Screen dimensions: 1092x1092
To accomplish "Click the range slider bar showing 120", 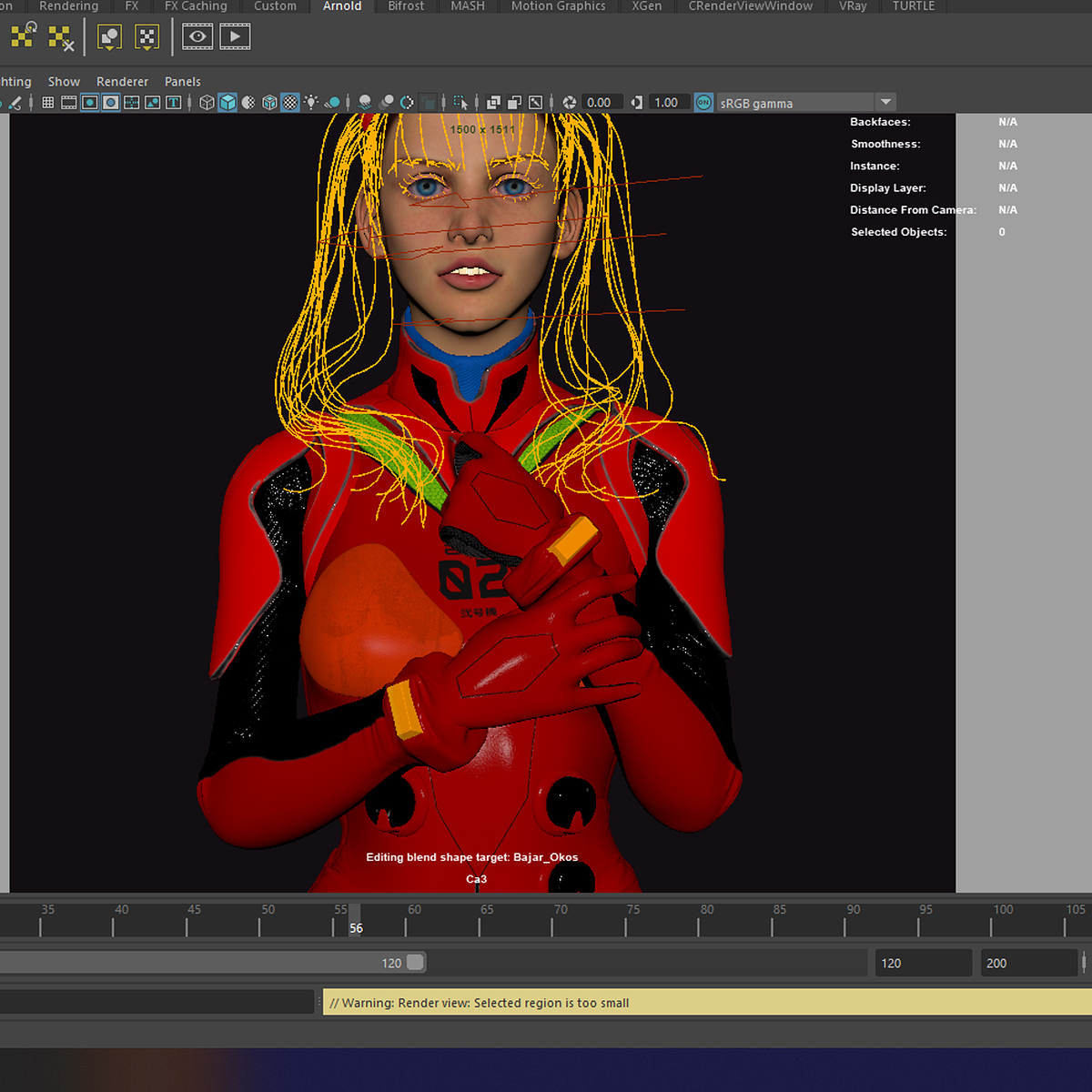I will (x=212, y=963).
